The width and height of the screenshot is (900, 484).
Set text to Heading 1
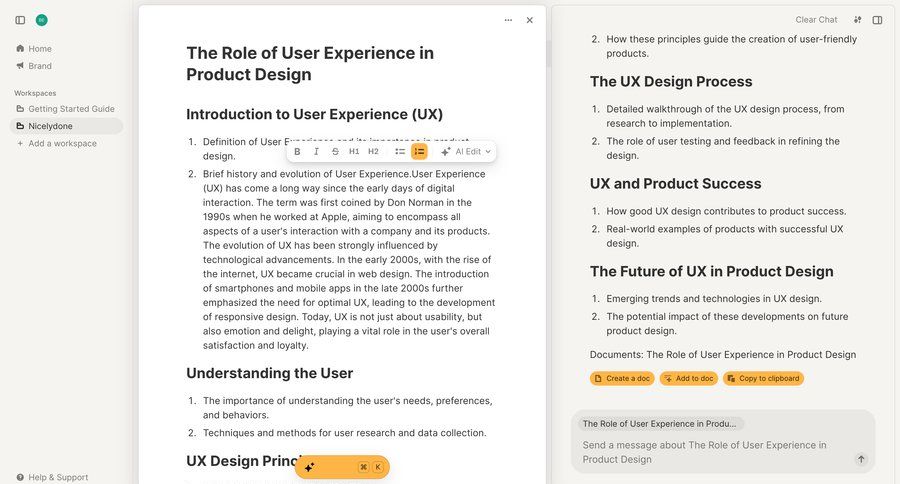[x=354, y=152]
